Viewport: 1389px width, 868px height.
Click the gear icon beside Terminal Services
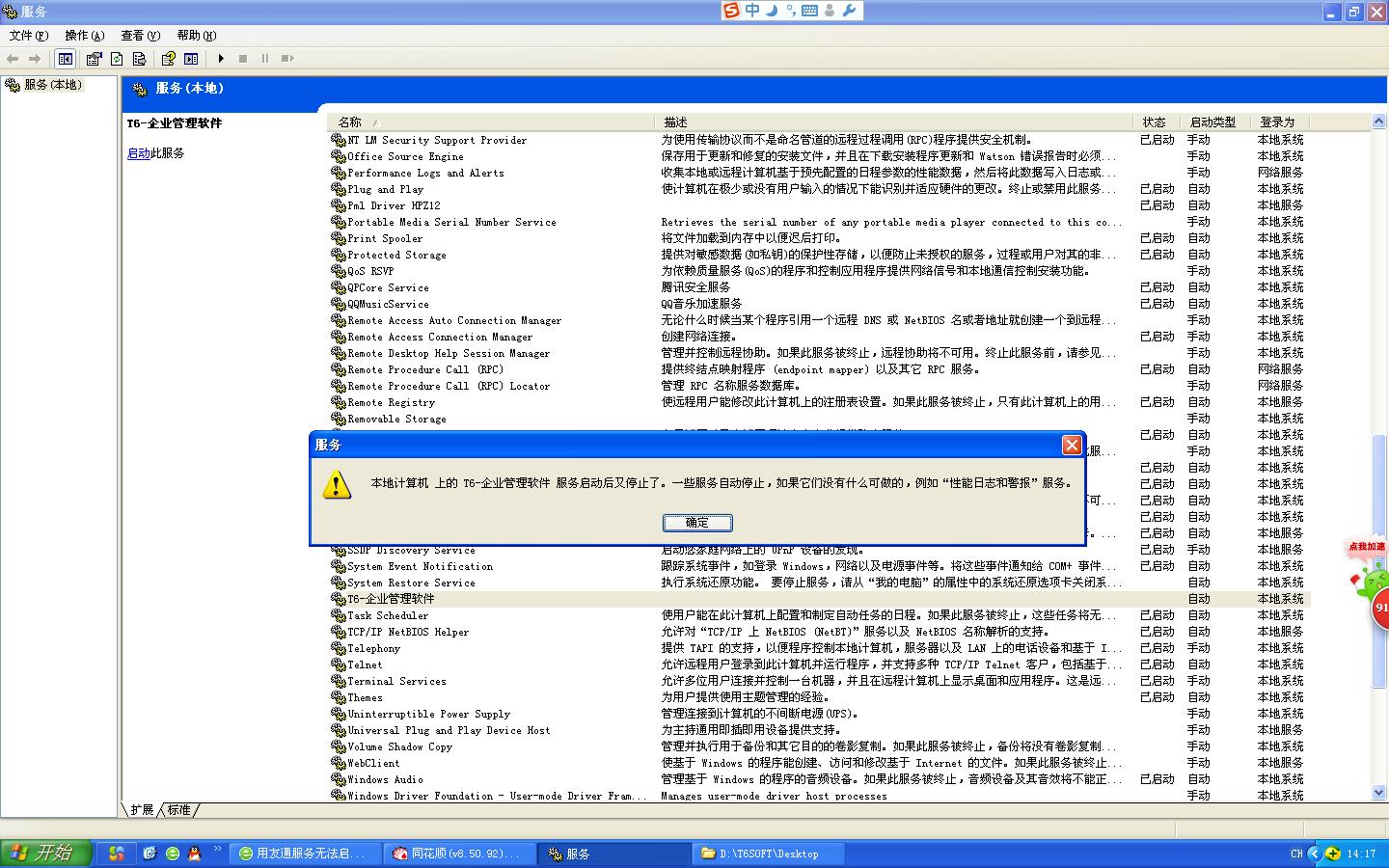338,681
